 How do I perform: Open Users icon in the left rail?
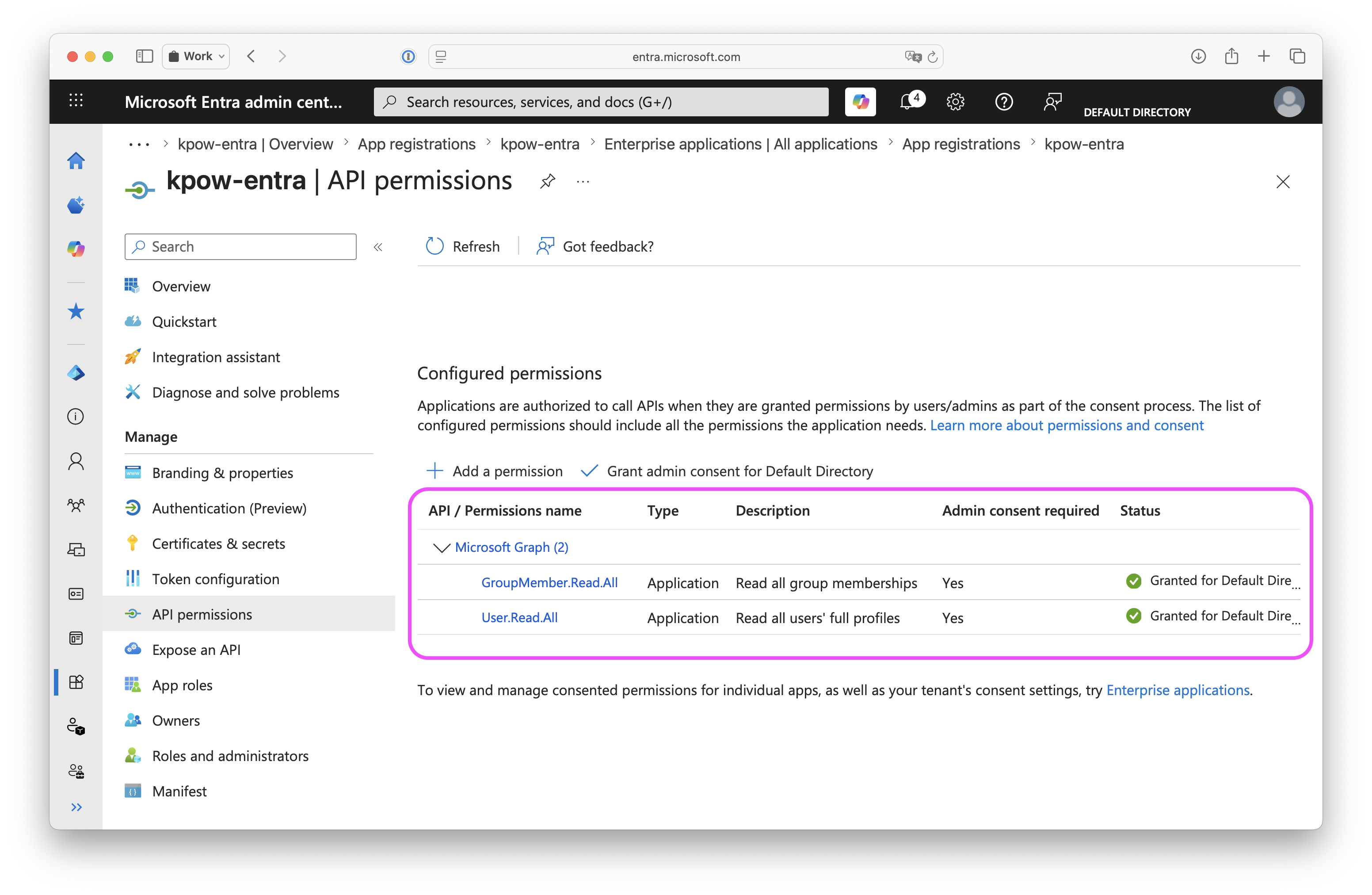76,461
